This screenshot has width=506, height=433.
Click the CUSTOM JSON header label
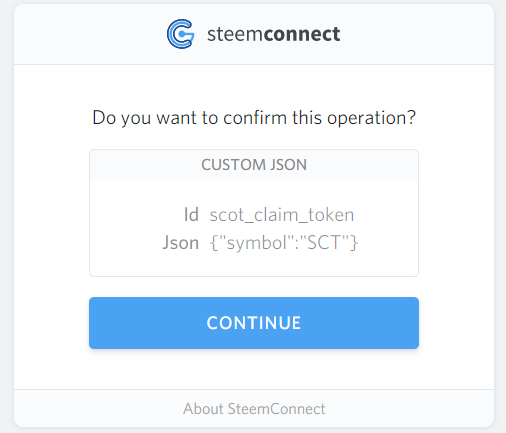point(254,165)
